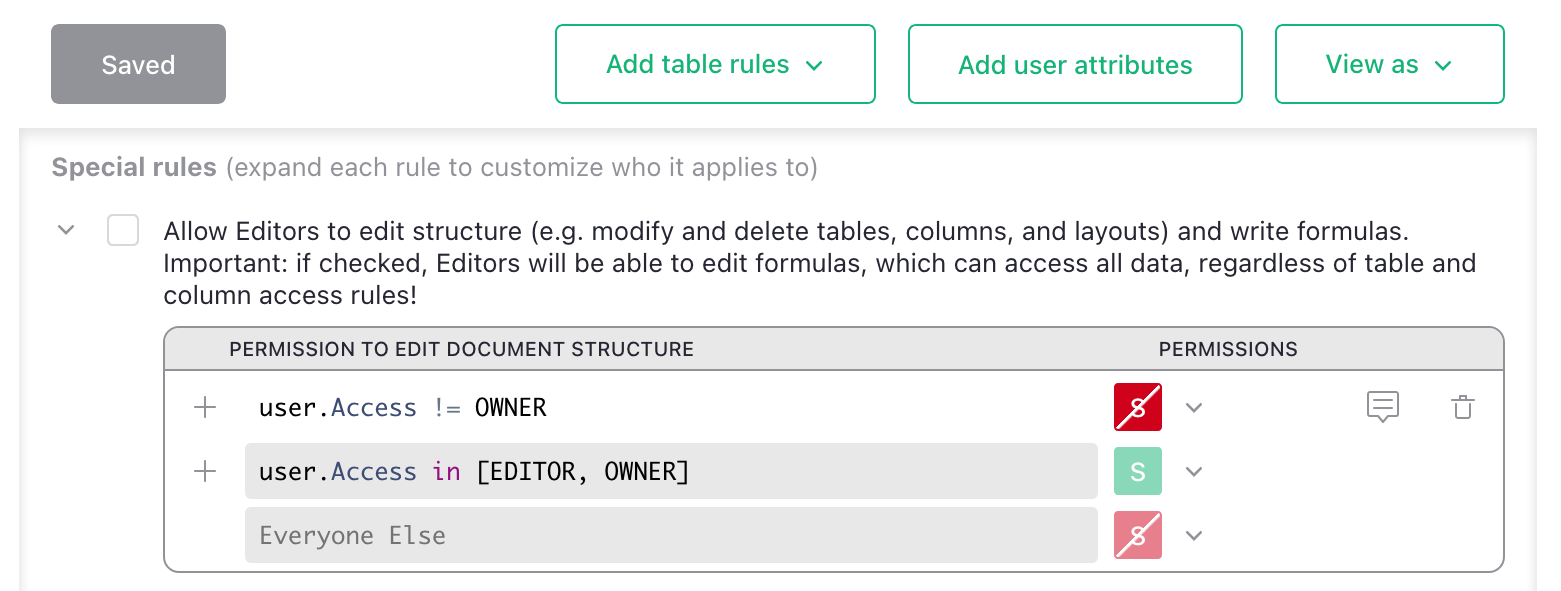The height and width of the screenshot is (591, 1561).
Task: Click the Permission to Edit Document Structure header
Action: click(461, 349)
